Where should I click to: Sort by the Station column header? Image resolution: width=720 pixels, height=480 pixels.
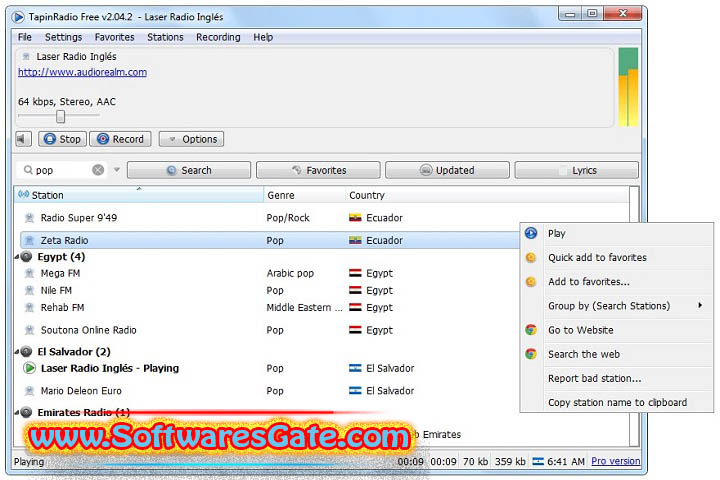pyautogui.click(x=139, y=195)
